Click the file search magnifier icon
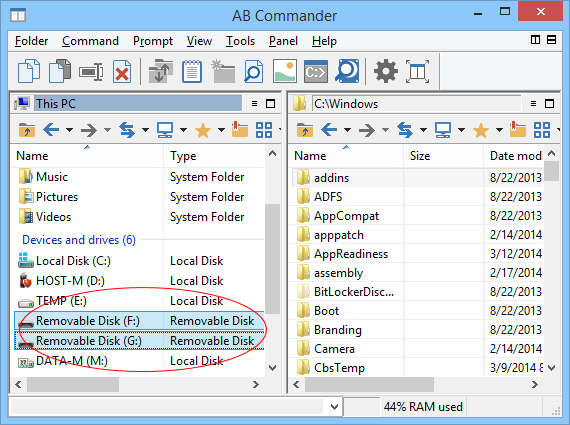This screenshot has height=425, width=570. [253, 71]
